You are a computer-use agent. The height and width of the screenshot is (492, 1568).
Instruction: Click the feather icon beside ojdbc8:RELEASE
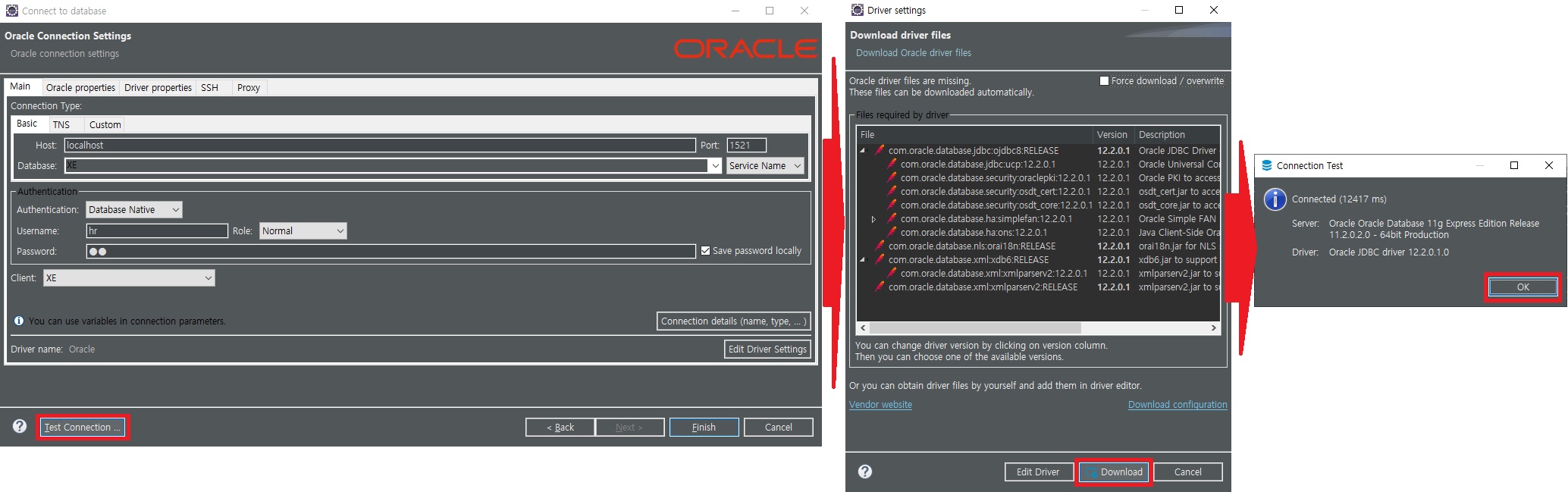pyautogui.click(x=880, y=150)
